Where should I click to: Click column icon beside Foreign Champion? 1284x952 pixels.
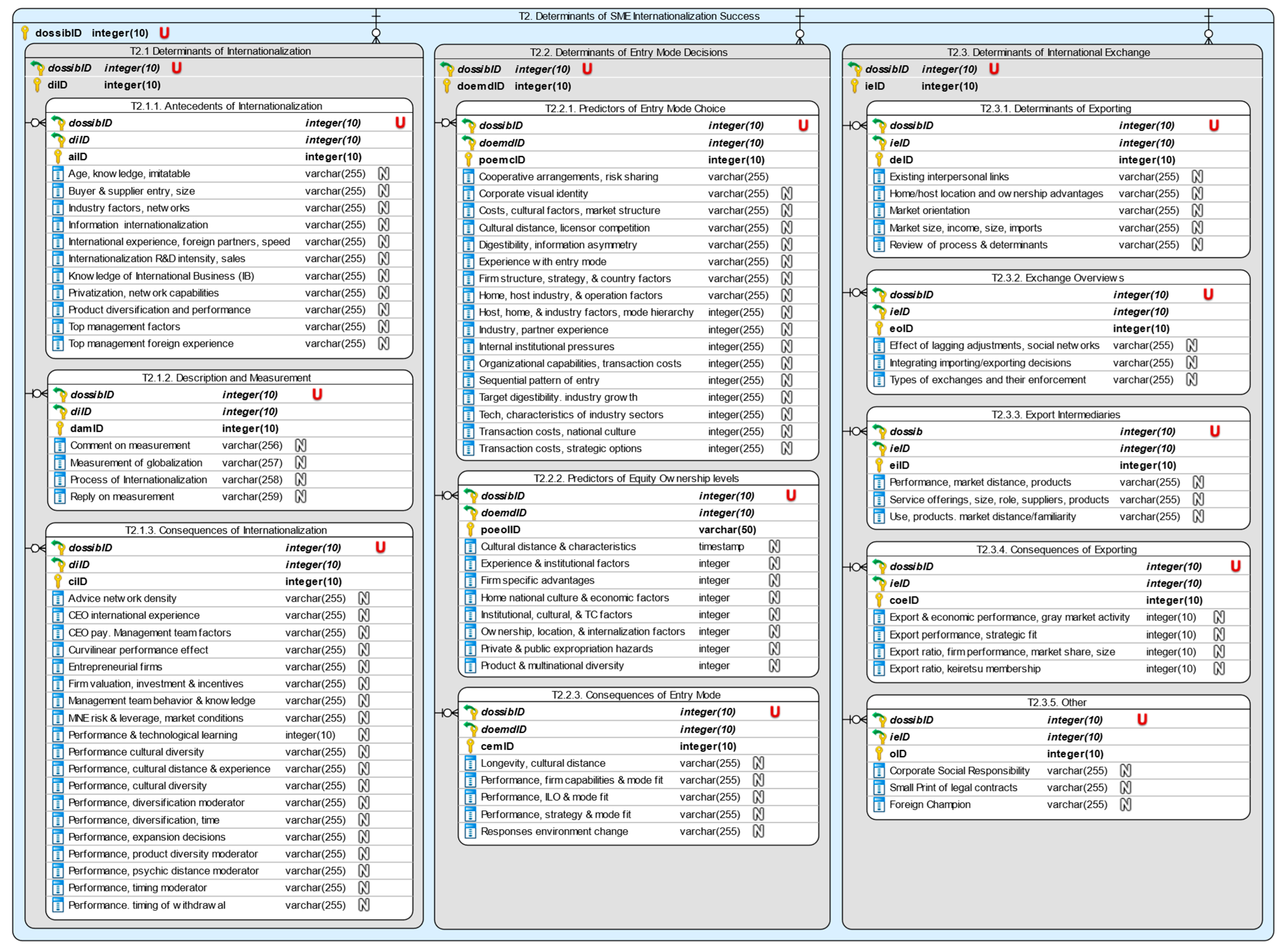(878, 805)
